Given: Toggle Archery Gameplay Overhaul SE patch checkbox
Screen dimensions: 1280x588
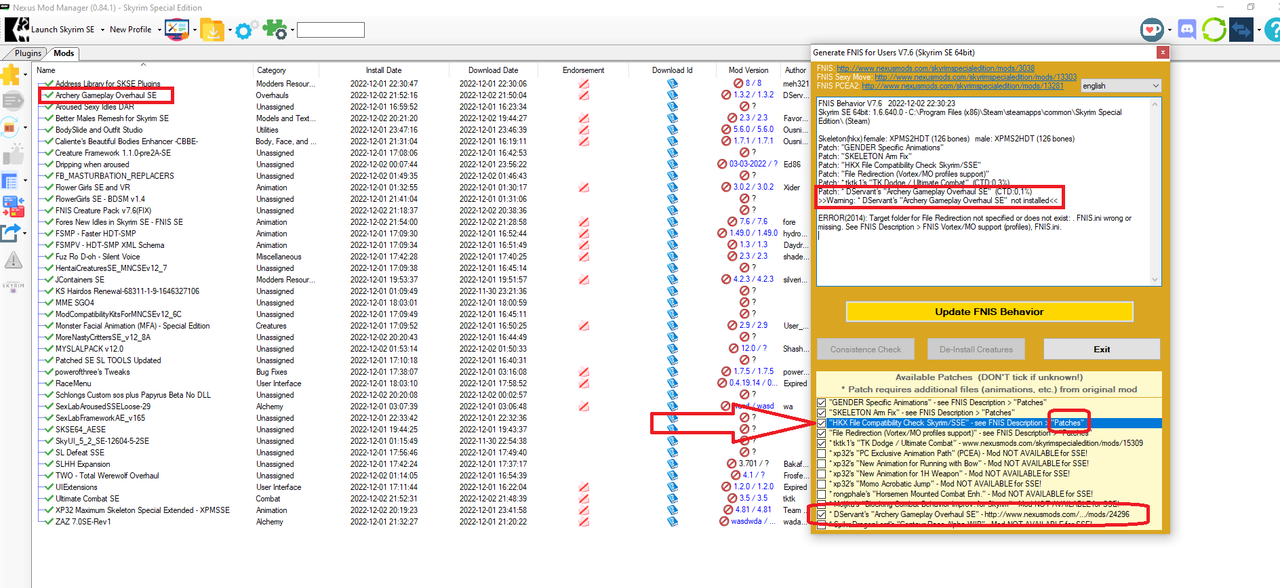Looking at the screenshot, I should [822, 515].
